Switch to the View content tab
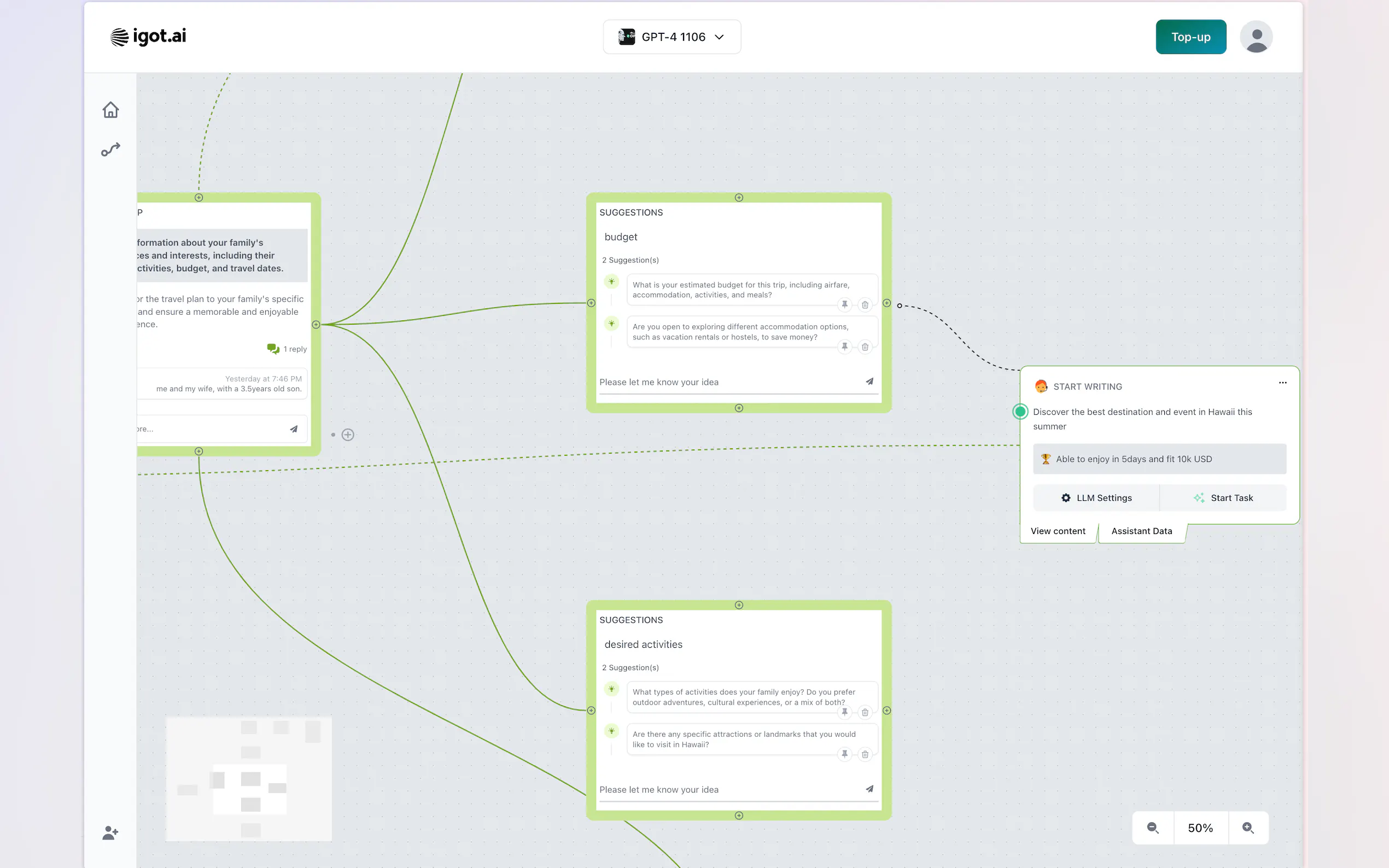 1058,531
